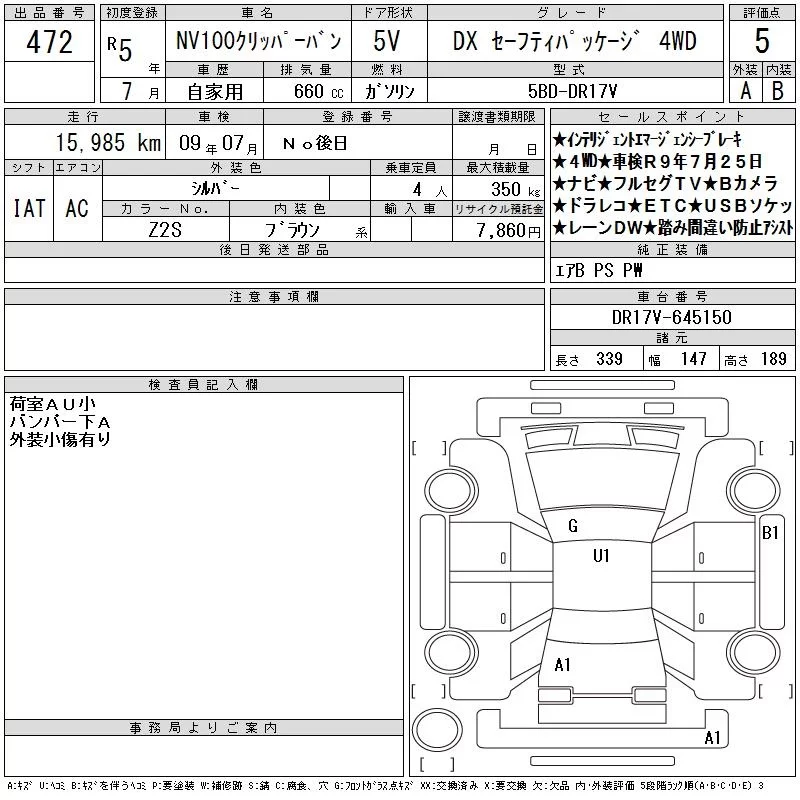Click the interior grade B
The image size is (800, 800).
[x=778, y=91]
